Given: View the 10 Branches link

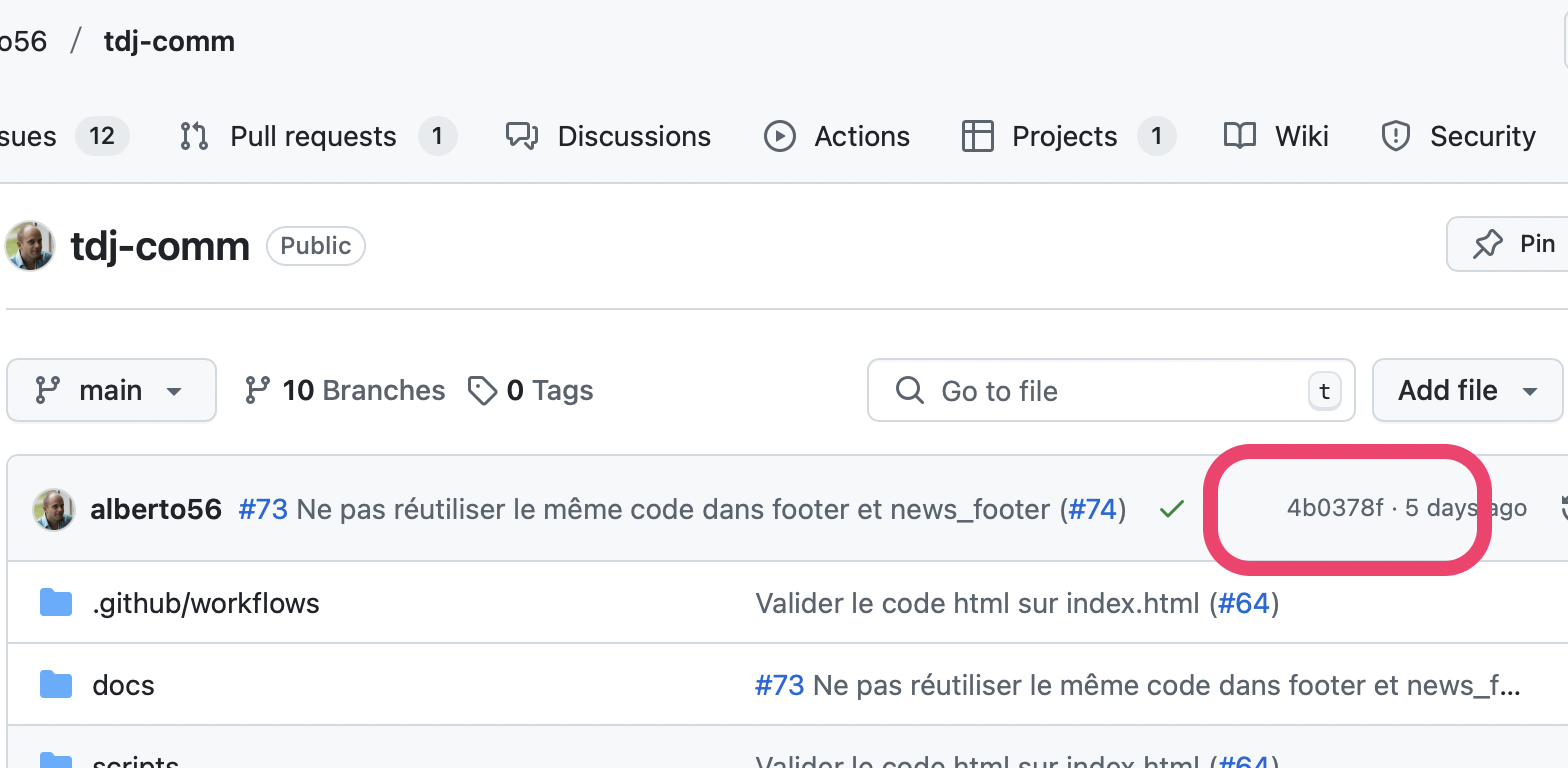Looking at the screenshot, I should 345,390.
